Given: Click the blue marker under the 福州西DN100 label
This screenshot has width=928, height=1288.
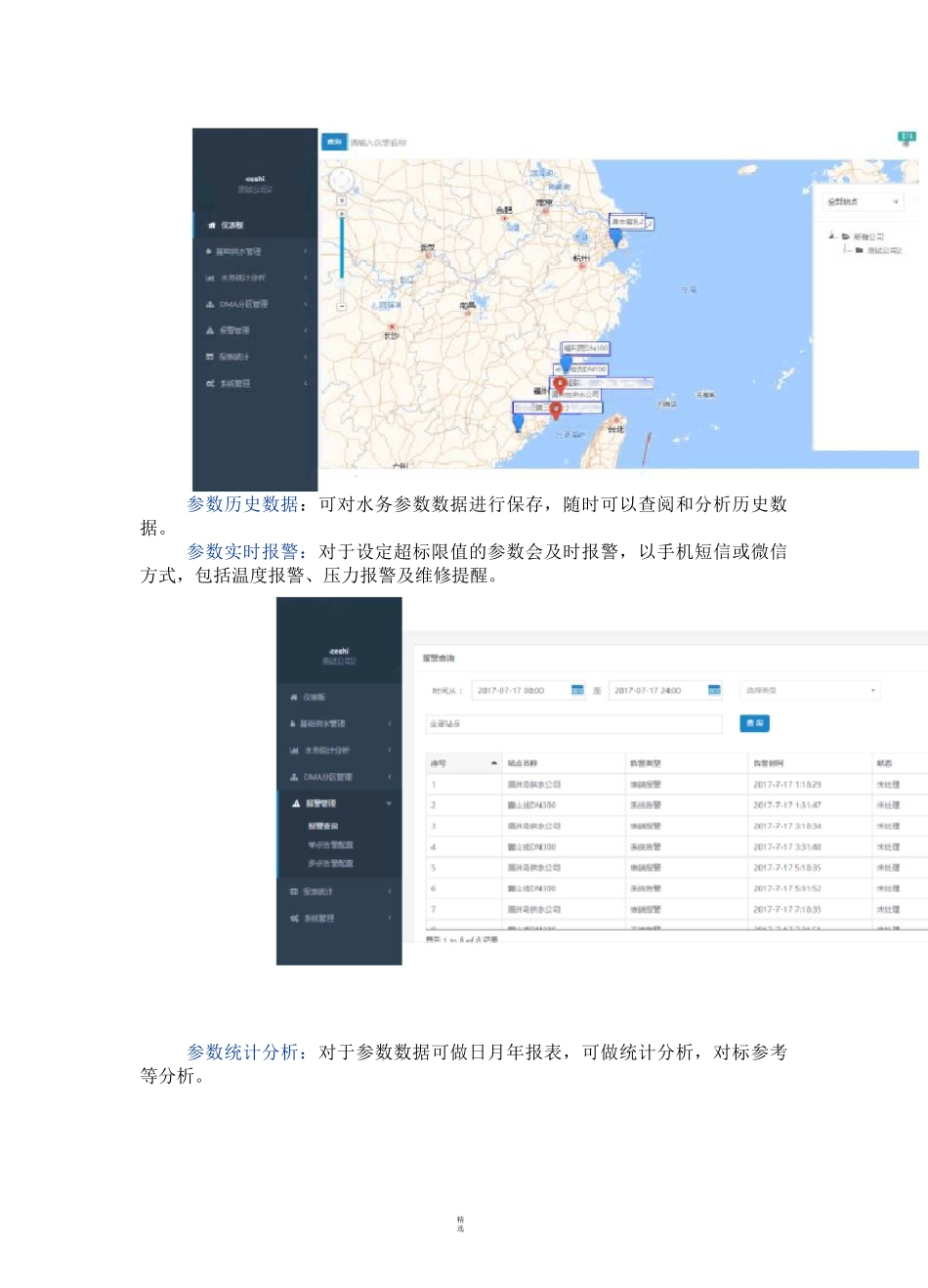Looking at the screenshot, I should tap(566, 365).
